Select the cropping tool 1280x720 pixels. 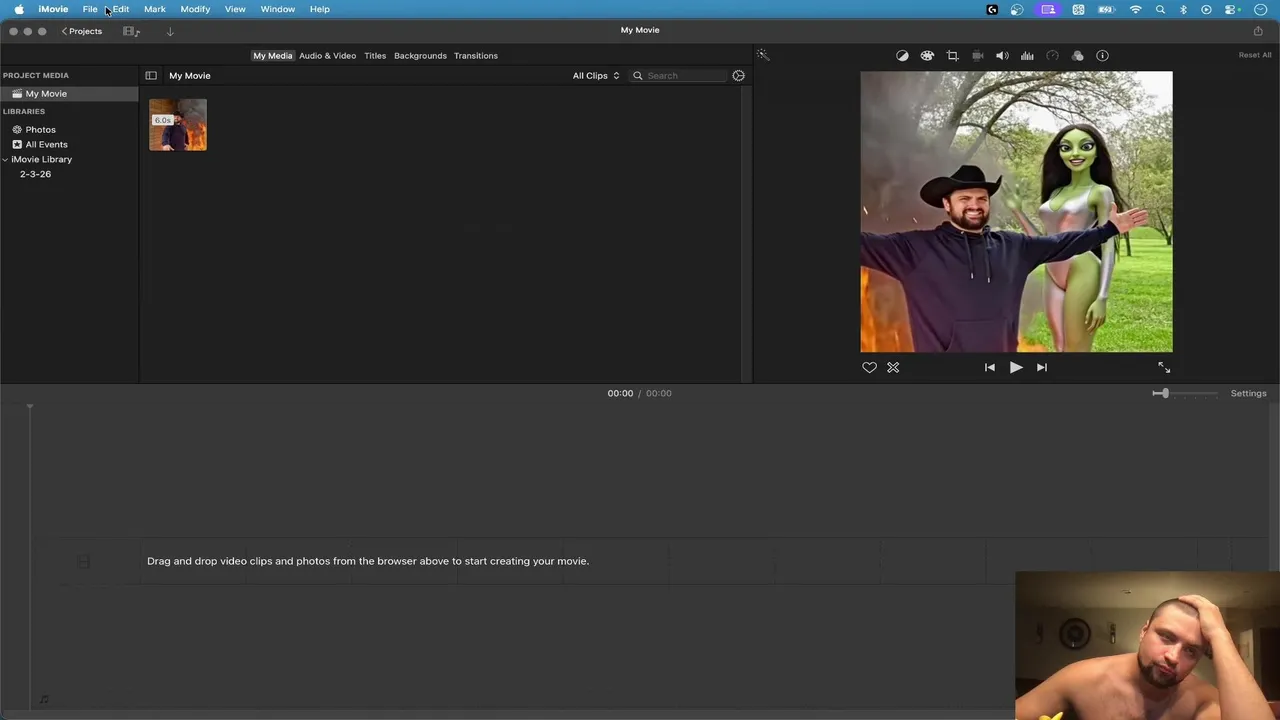(952, 56)
